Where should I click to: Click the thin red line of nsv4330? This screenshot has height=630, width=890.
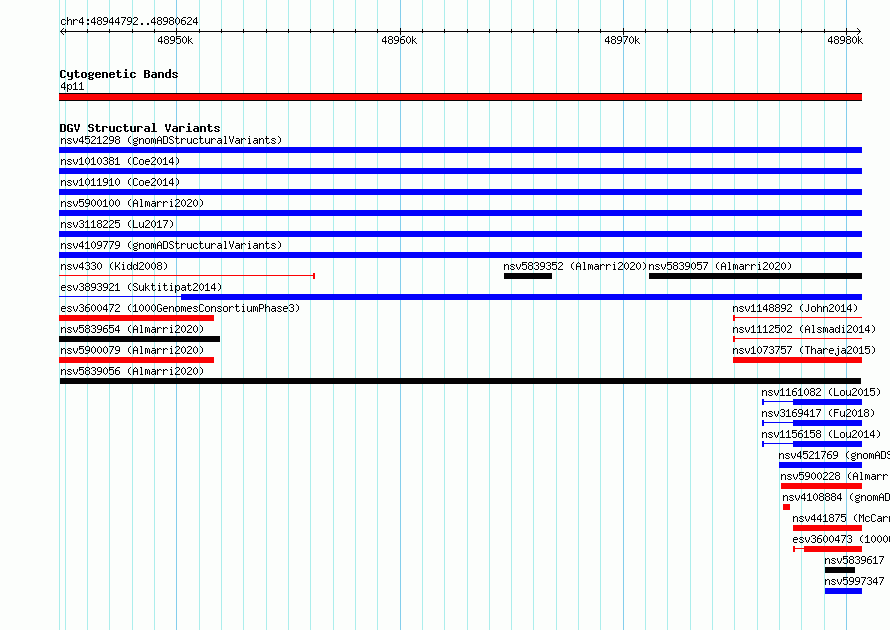point(187,276)
